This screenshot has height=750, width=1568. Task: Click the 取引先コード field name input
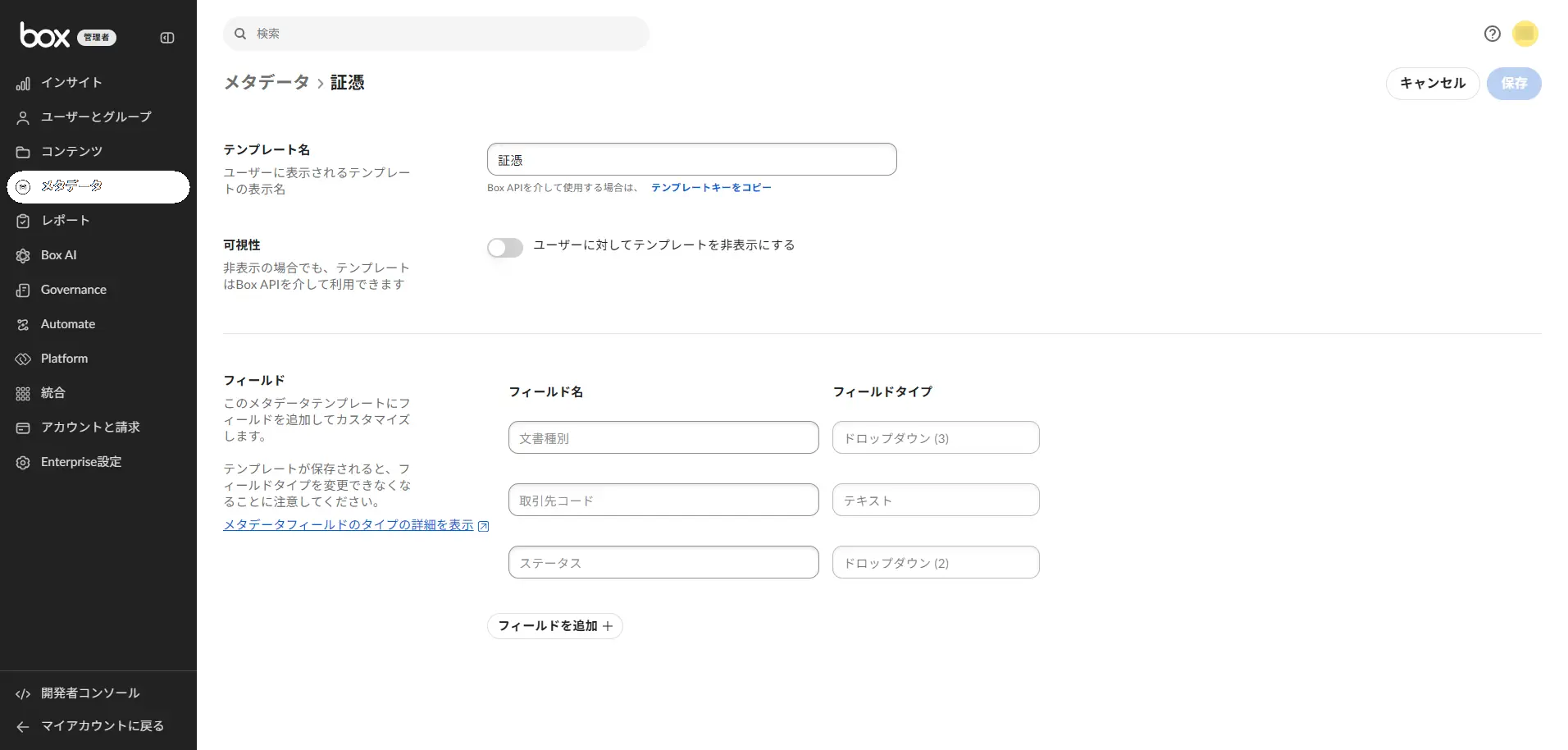coord(663,500)
